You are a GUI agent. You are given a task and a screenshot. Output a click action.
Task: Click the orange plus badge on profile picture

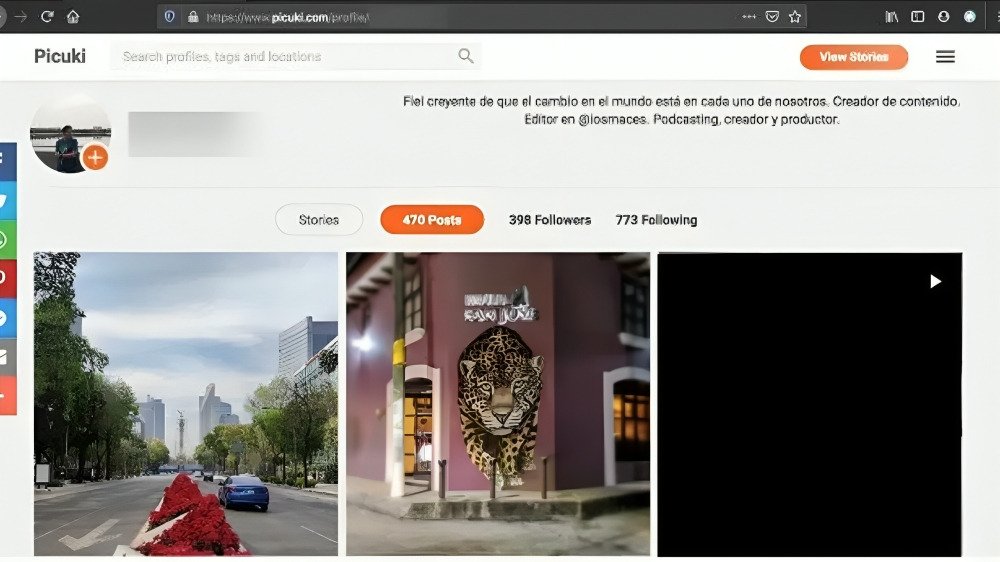tap(95, 157)
